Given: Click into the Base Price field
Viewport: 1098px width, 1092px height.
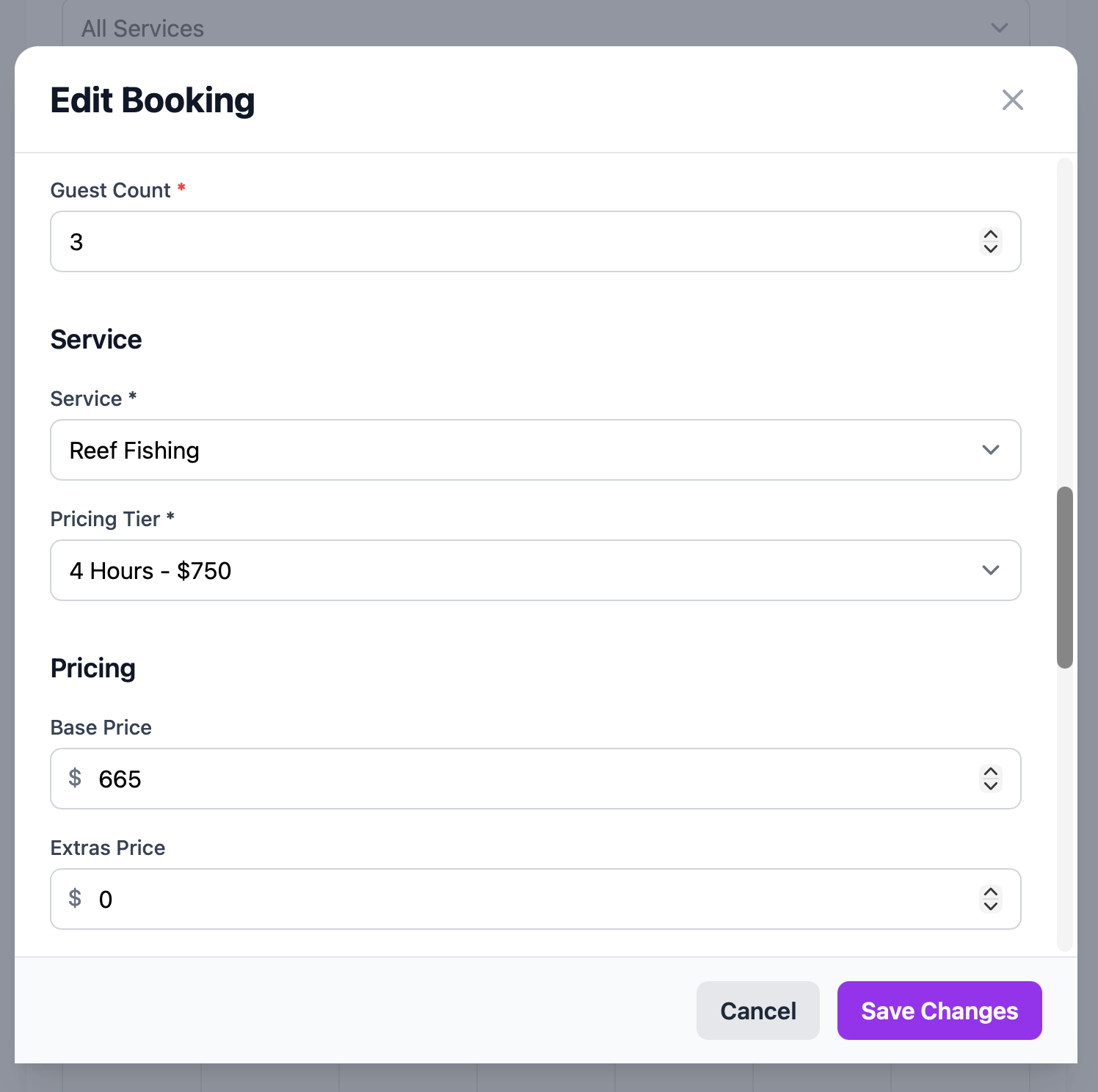Looking at the screenshot, I should click(x=514, y=779).
